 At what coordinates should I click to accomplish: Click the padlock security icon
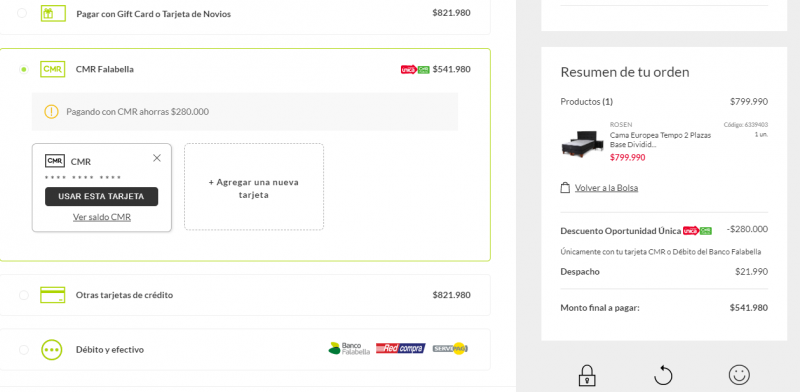pos(587,375)
